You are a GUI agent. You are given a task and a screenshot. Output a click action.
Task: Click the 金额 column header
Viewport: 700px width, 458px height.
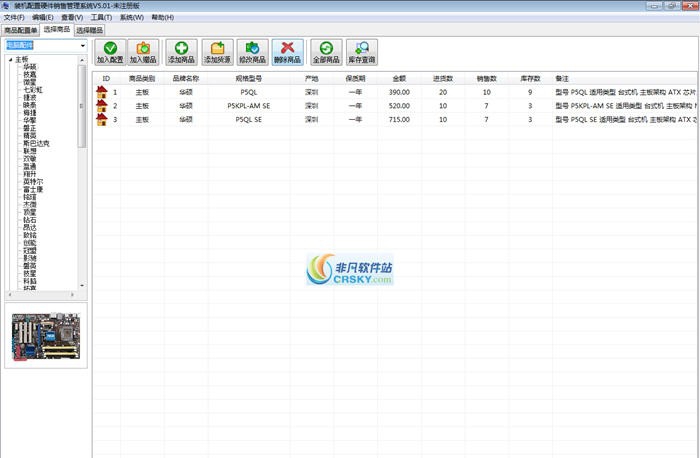click(399, 78)
